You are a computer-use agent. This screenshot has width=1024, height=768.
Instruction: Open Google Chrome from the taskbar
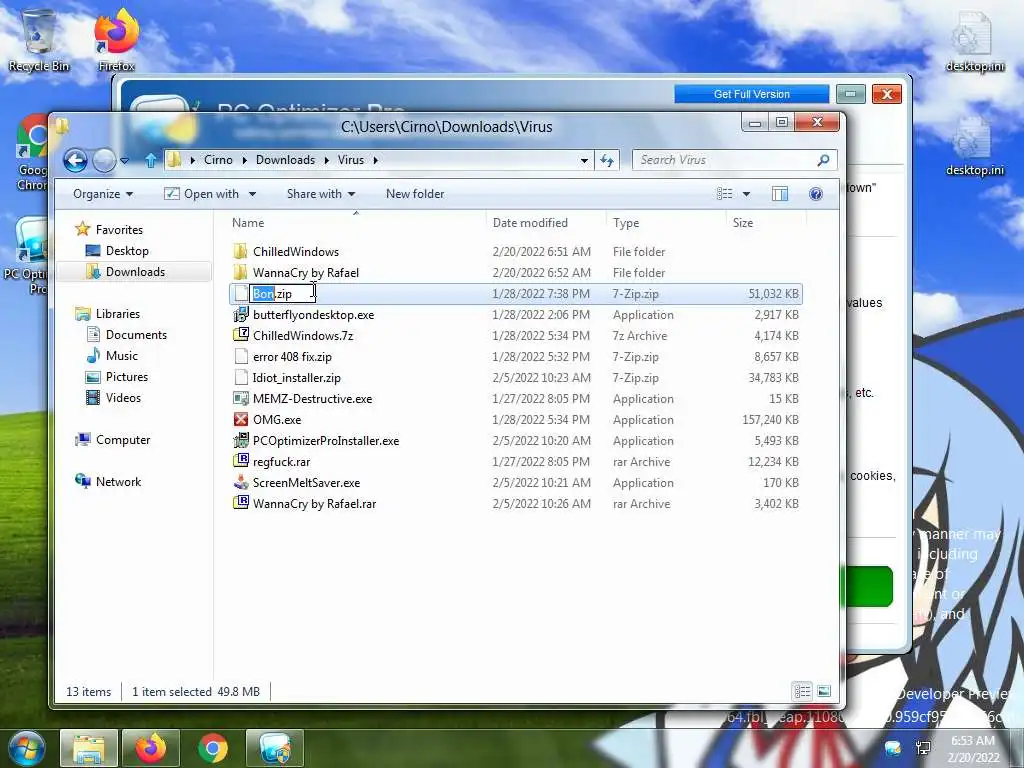pyautogui.click(x=213, y=749)
